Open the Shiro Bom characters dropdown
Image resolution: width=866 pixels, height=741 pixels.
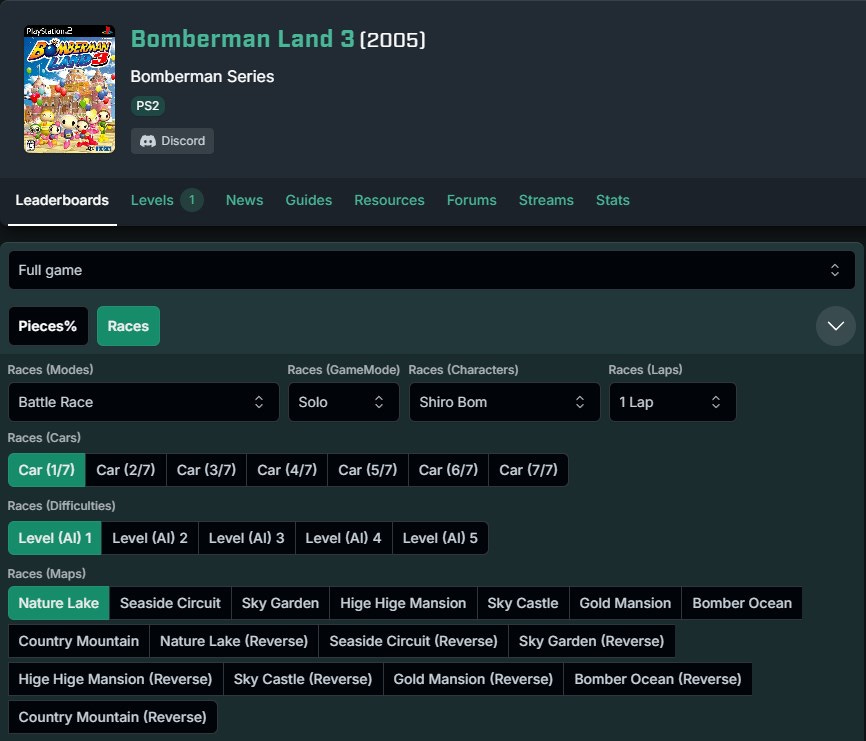pyautogui.click(x=504, y=402)
